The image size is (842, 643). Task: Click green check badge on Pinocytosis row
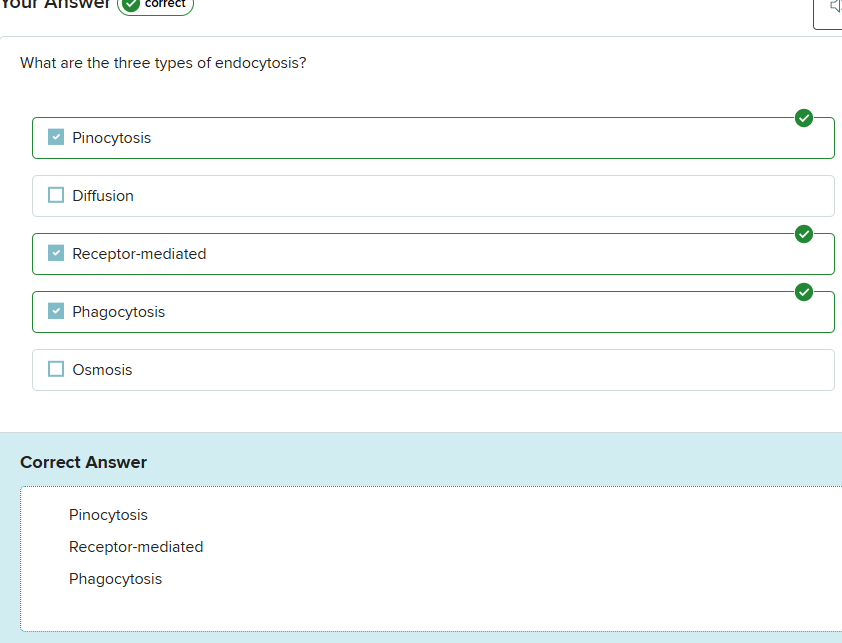pyautogui.click(x=803, y=118)
